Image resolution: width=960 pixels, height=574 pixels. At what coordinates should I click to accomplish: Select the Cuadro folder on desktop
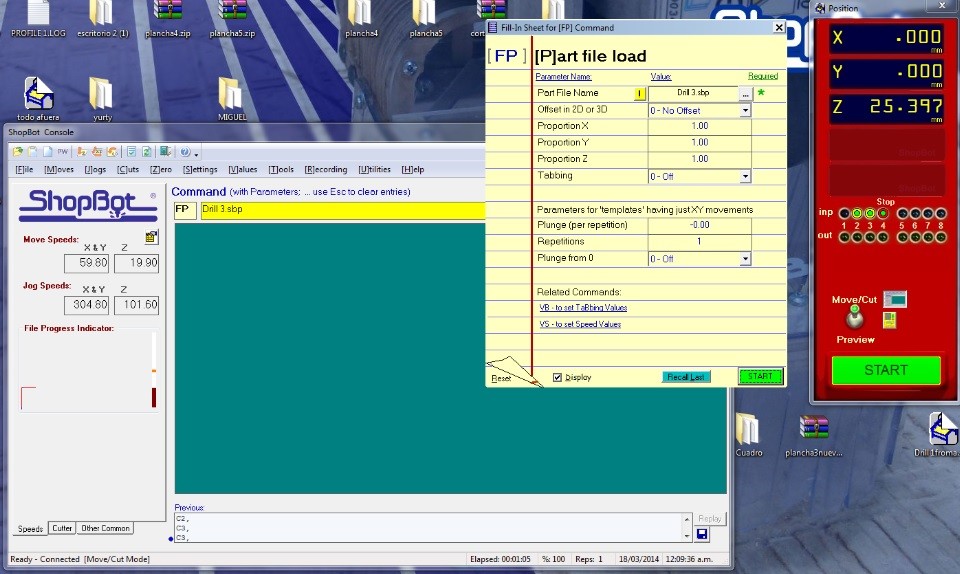pos(748,435)
